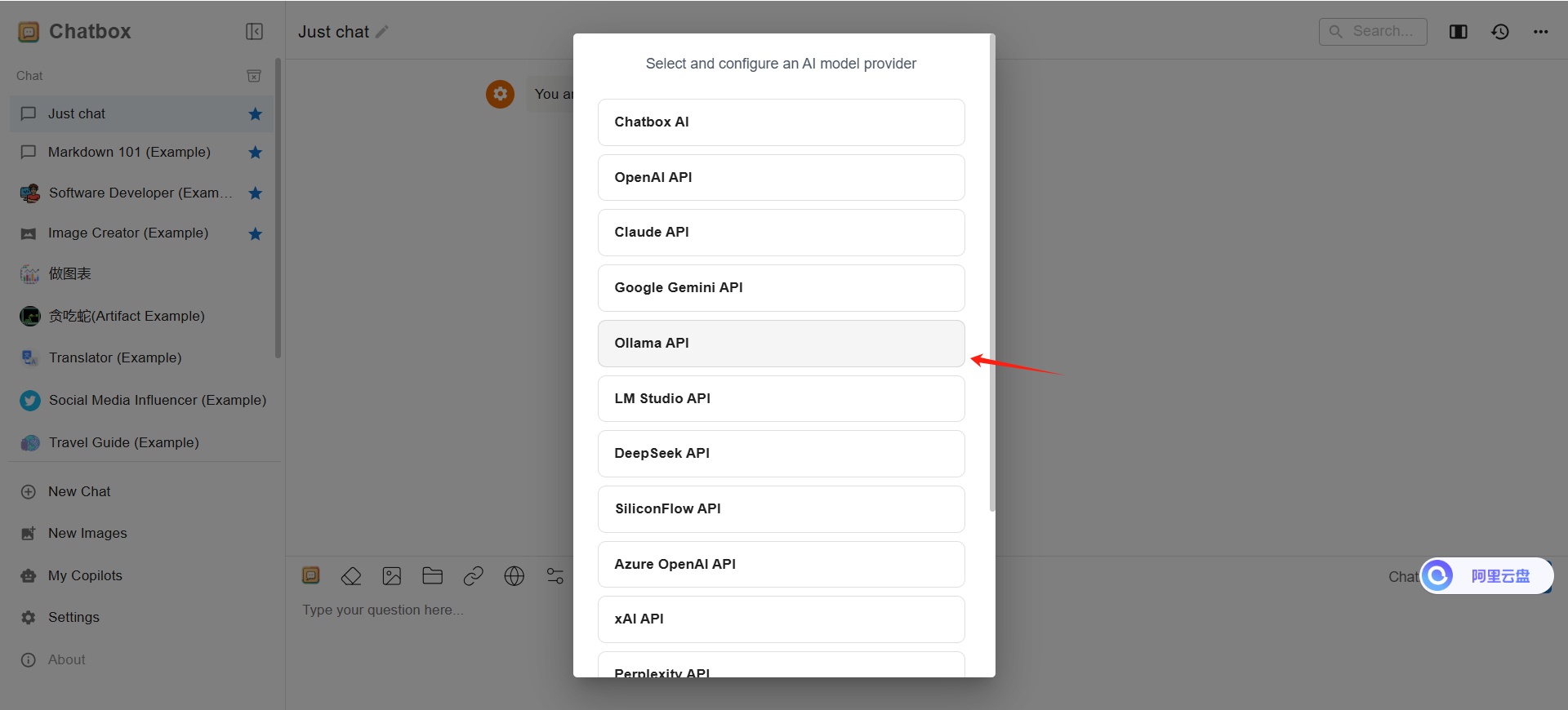Viewport: 1568px width, 710px height.
Task: Select Azure OpenAI API provider
Action: pyautogui.click(x=782, y=565)
